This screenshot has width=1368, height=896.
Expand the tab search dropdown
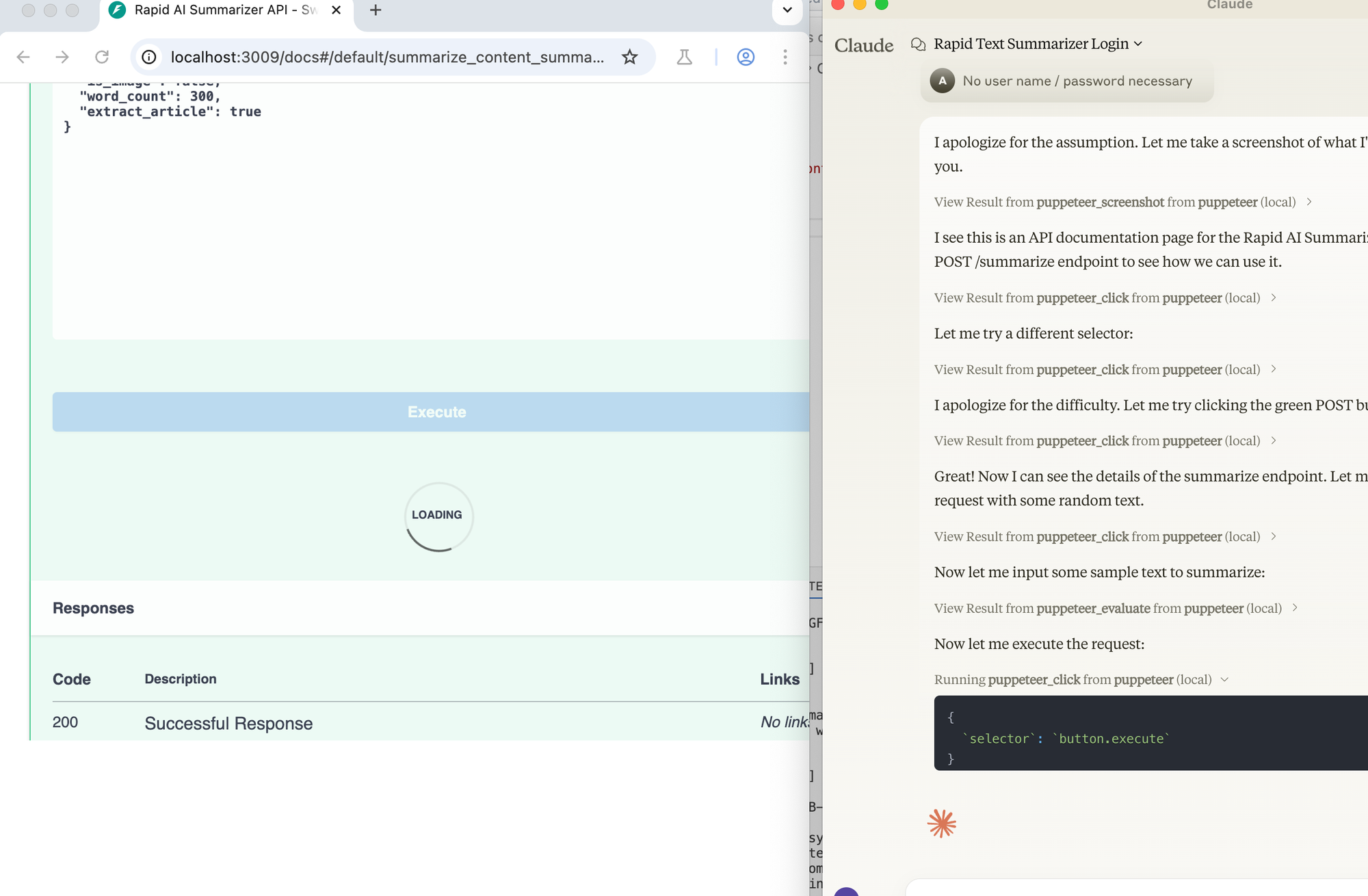coord(787,10)
